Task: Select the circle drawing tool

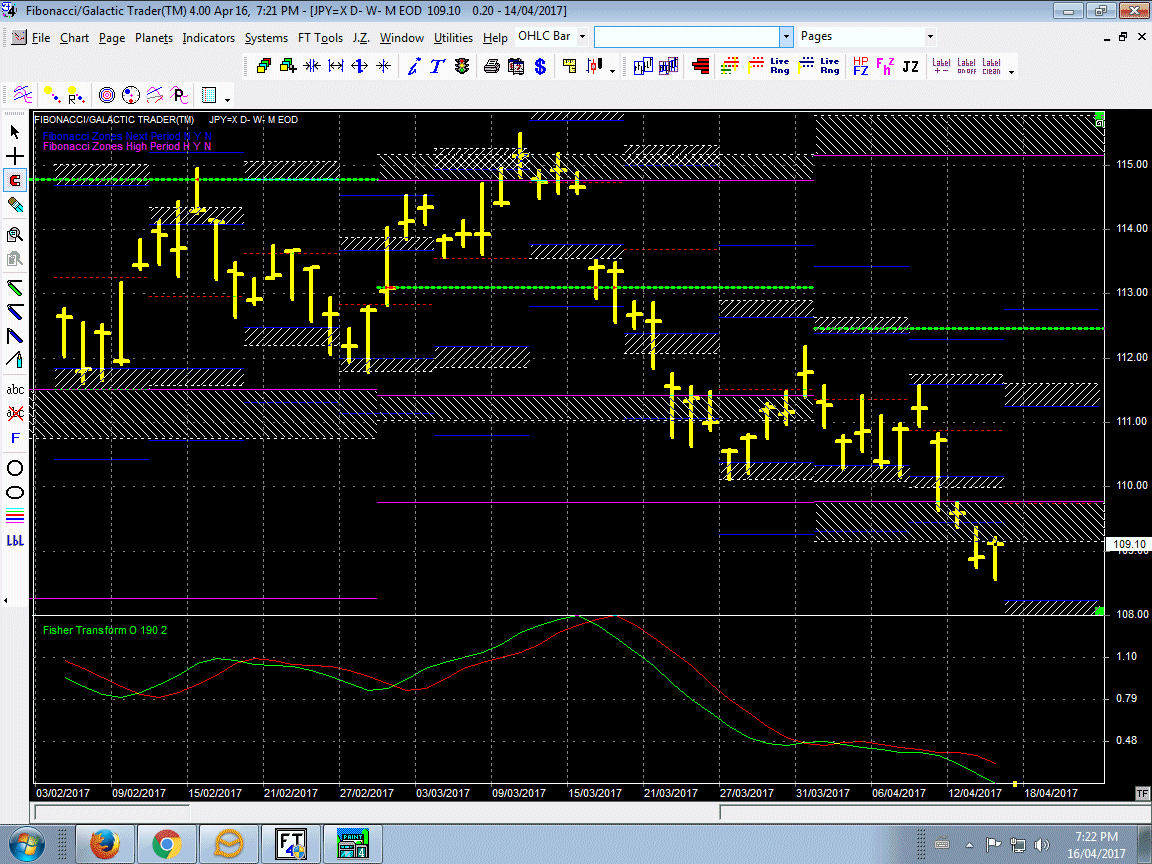Action: click(15, 468)
